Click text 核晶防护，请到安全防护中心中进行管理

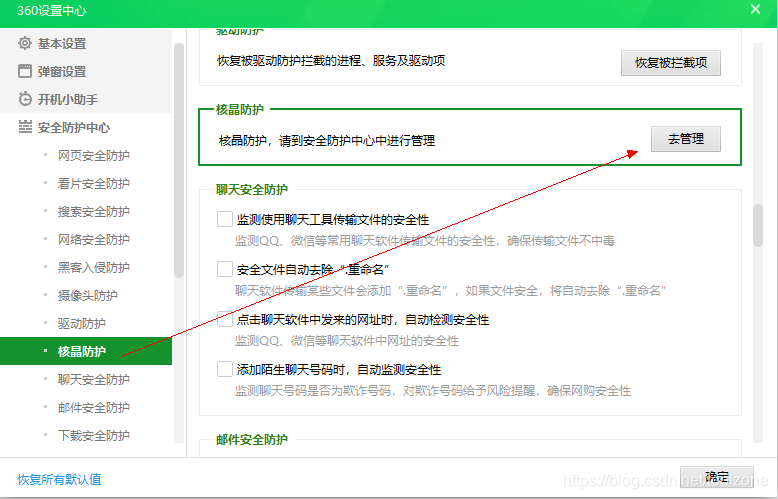click(327, 140)
